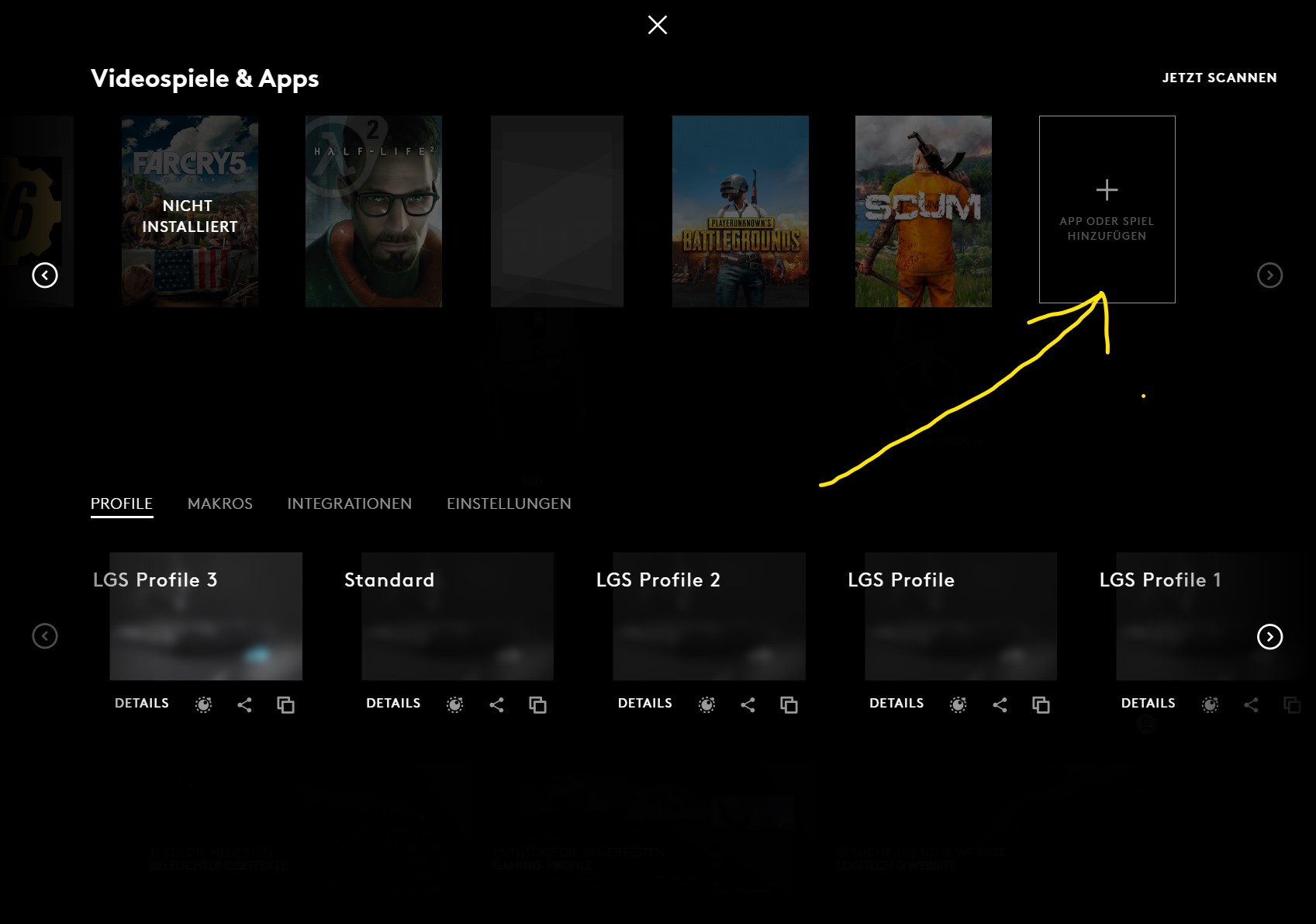Open scripting icon under the LGS Profile card
The width and height of the screenshot is (1316, 924).
[958, 704]
